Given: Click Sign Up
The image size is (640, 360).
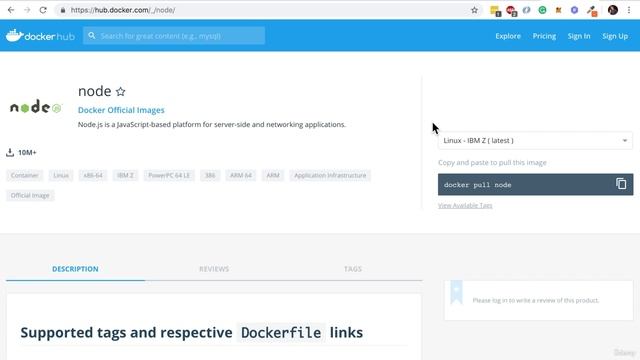Looking at the screenshot, I should pos(615,36).
